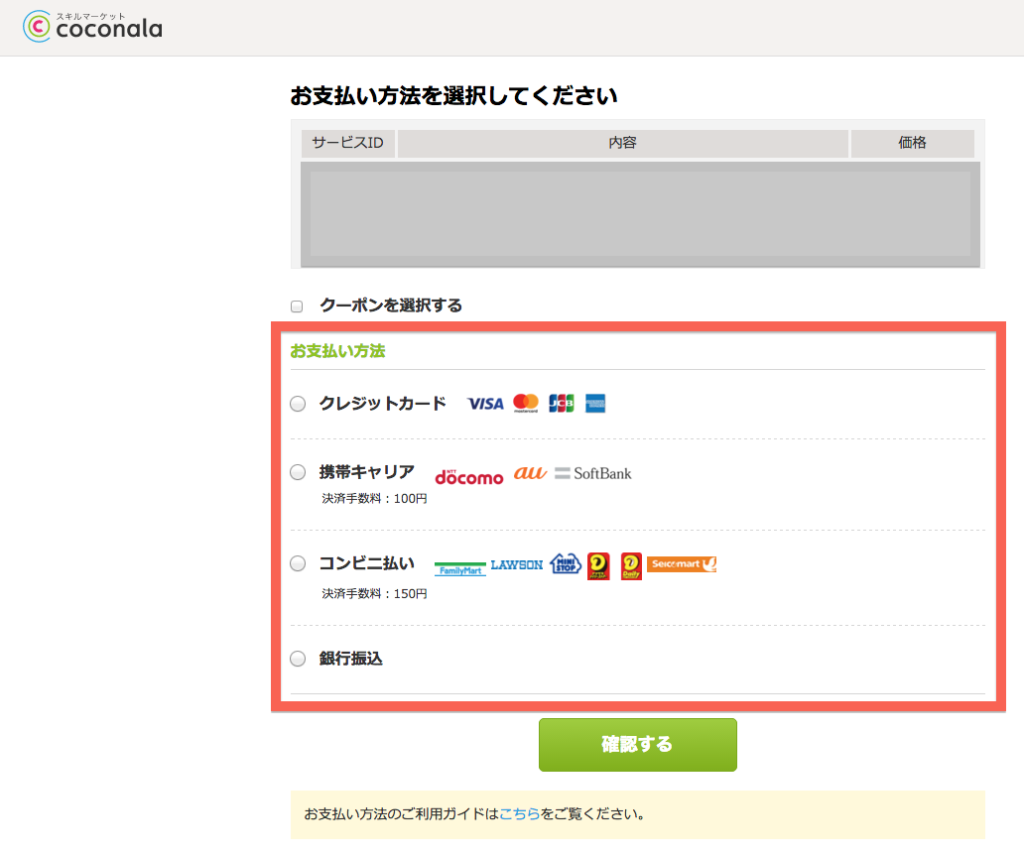
Task: Select the クレジットカード radio button
Action: (x=298, y=404)
